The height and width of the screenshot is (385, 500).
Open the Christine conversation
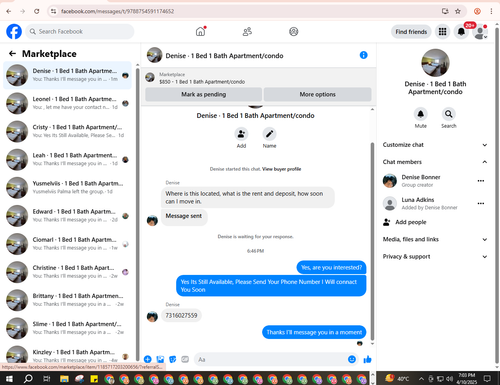click(67, 272)
